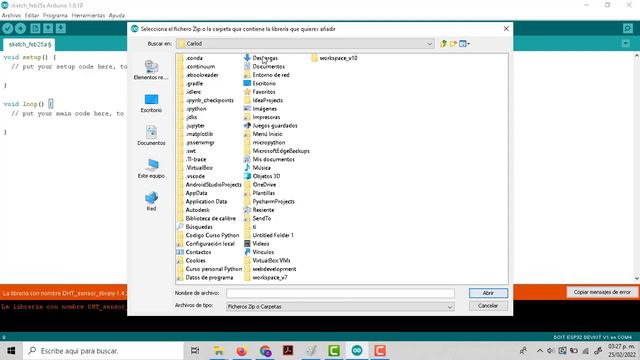Image resolution: width=640 pixels, height=360 pixels.
Task: Select the VirtualBox VMs folder
Action: (x=267, y=260)
